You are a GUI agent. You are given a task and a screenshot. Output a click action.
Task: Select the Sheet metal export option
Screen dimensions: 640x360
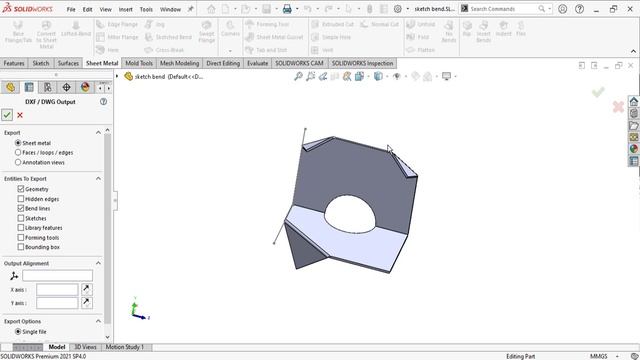coord(18,143)
